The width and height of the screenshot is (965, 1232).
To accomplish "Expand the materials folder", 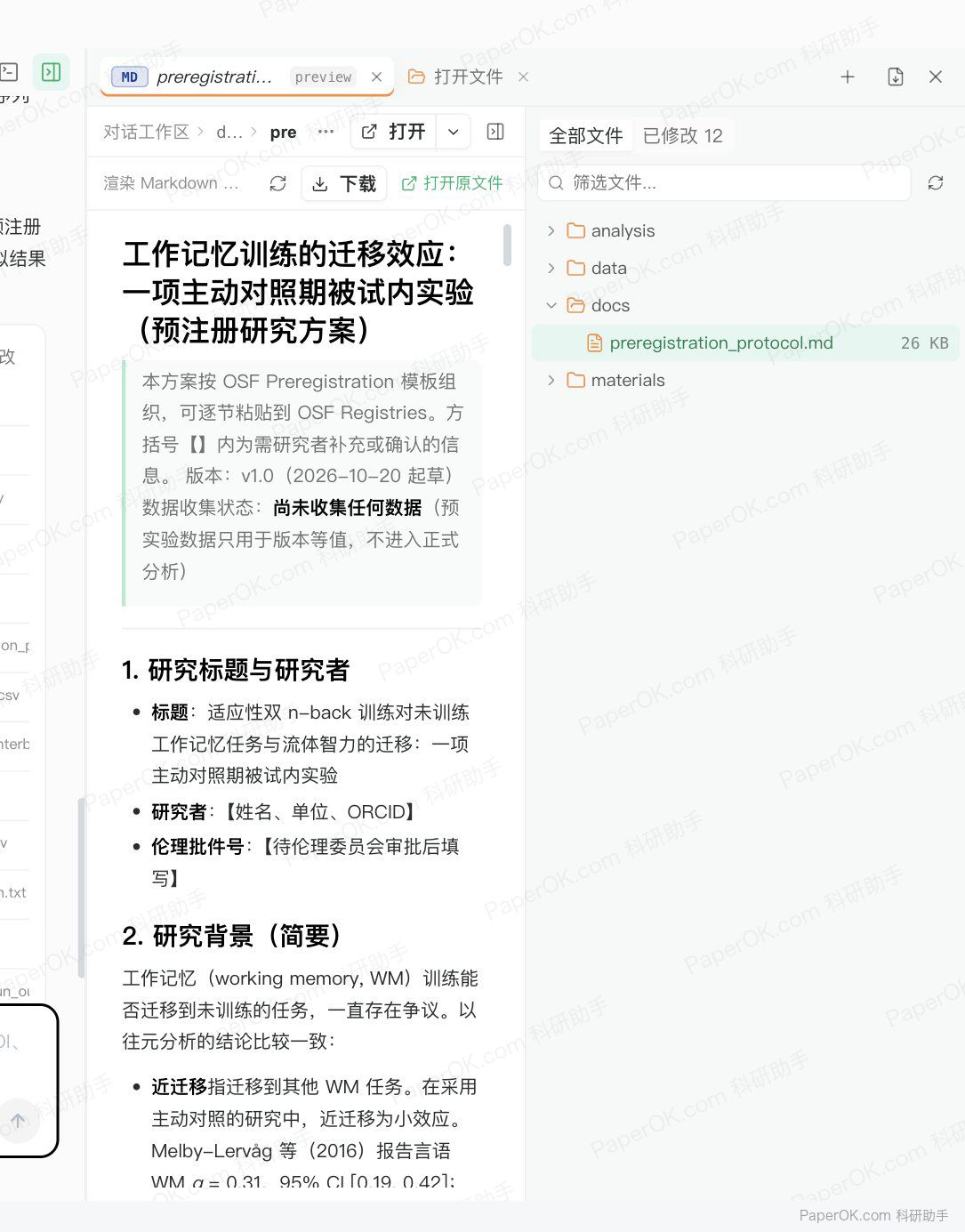I will tap(551, 381).
